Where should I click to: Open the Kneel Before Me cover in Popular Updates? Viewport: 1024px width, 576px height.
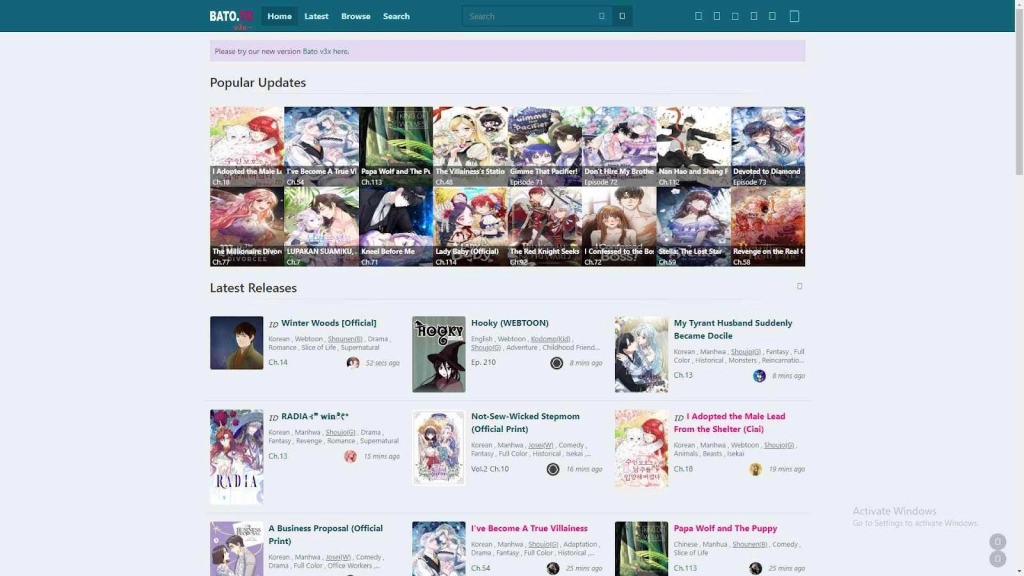click(x=396, y=226)
